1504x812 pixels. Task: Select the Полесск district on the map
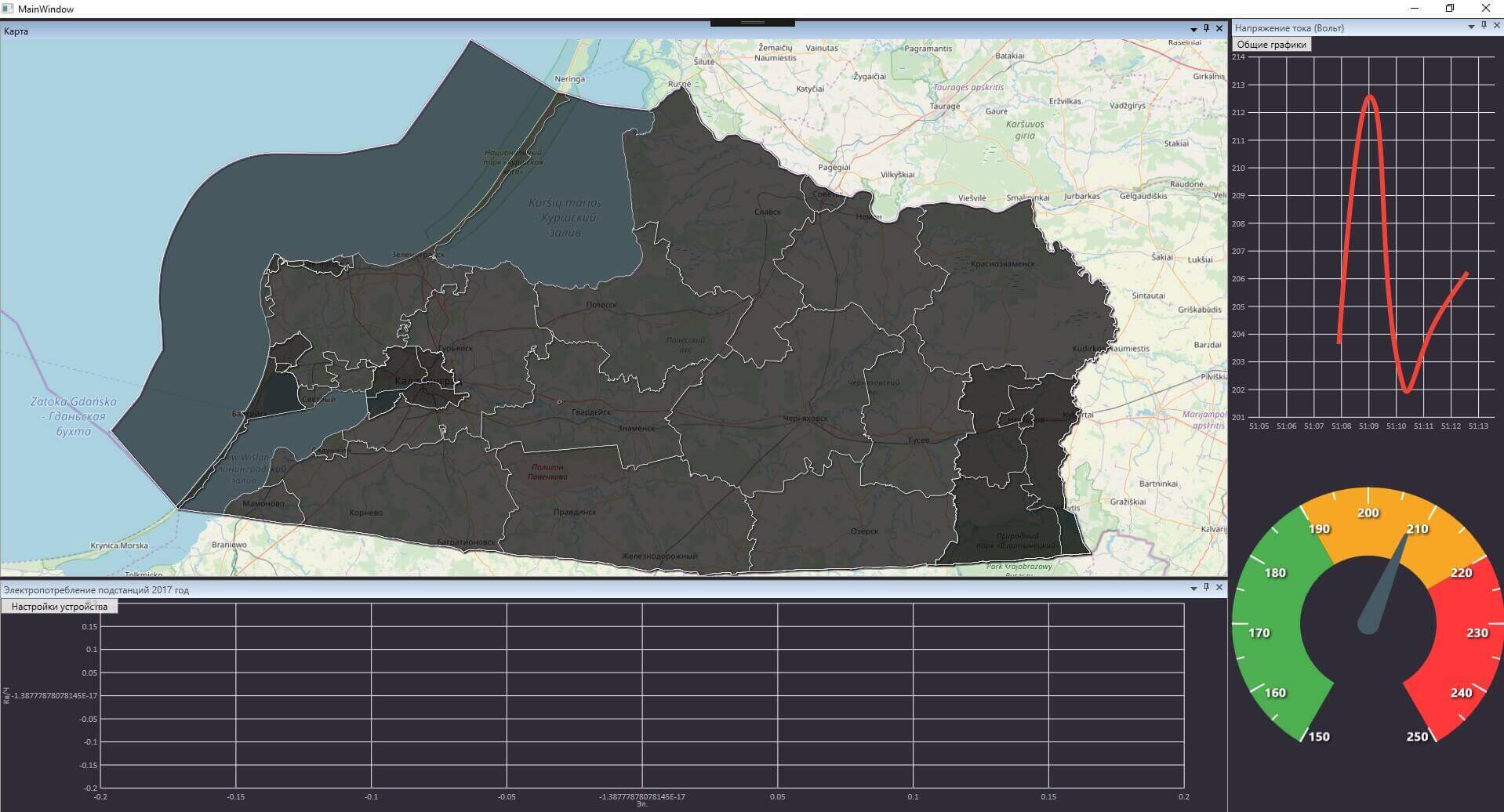coord(601,305)
